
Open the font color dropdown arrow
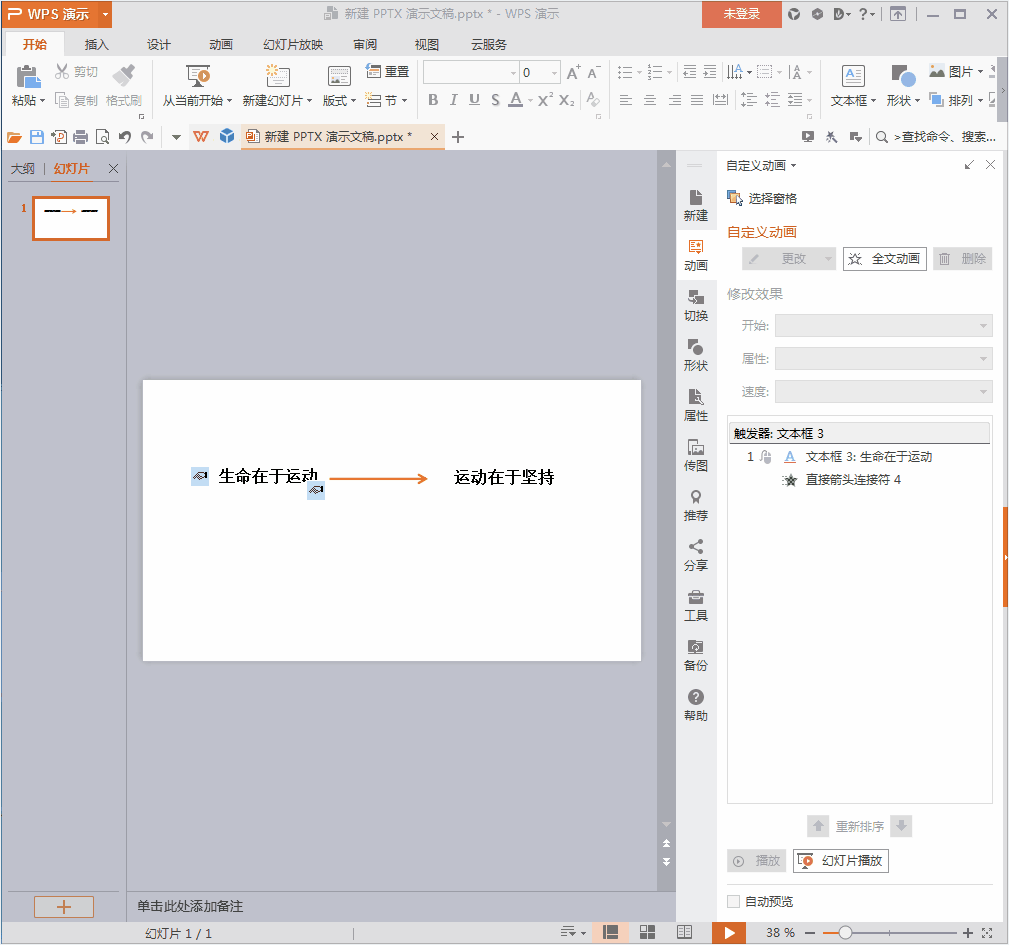530,100
